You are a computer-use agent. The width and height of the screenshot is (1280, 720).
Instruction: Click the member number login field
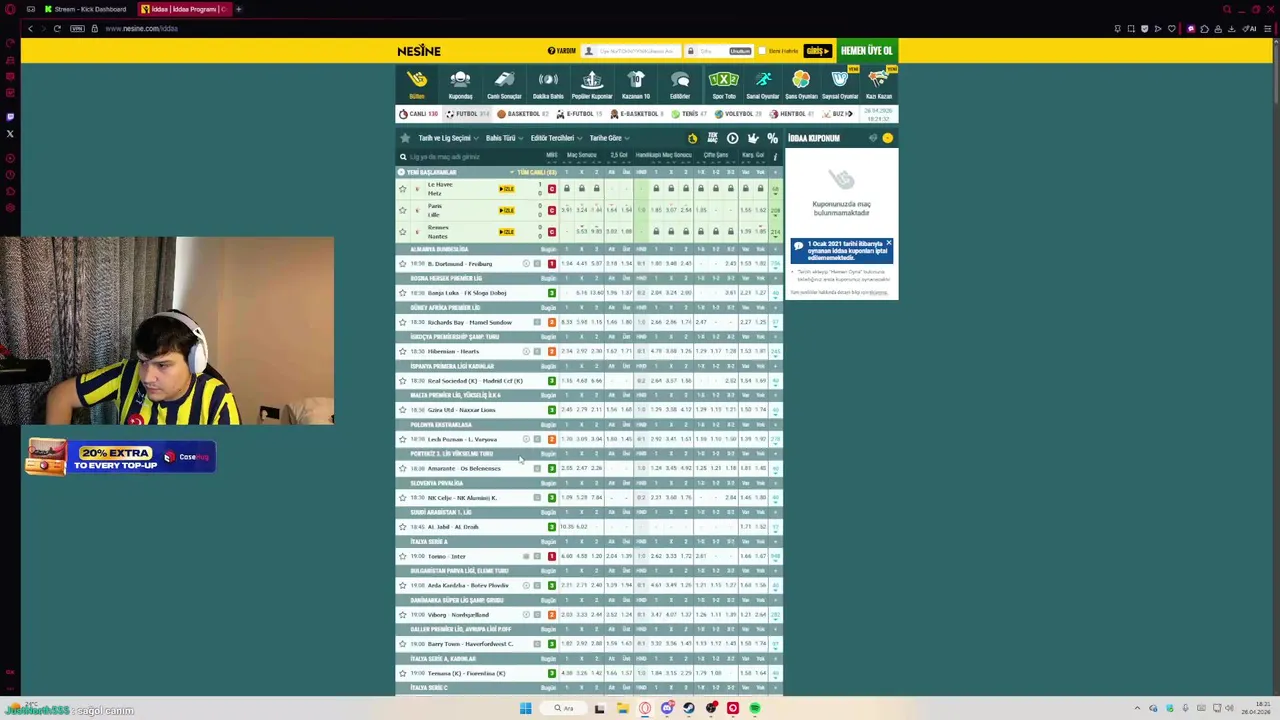tap(632, 51)
